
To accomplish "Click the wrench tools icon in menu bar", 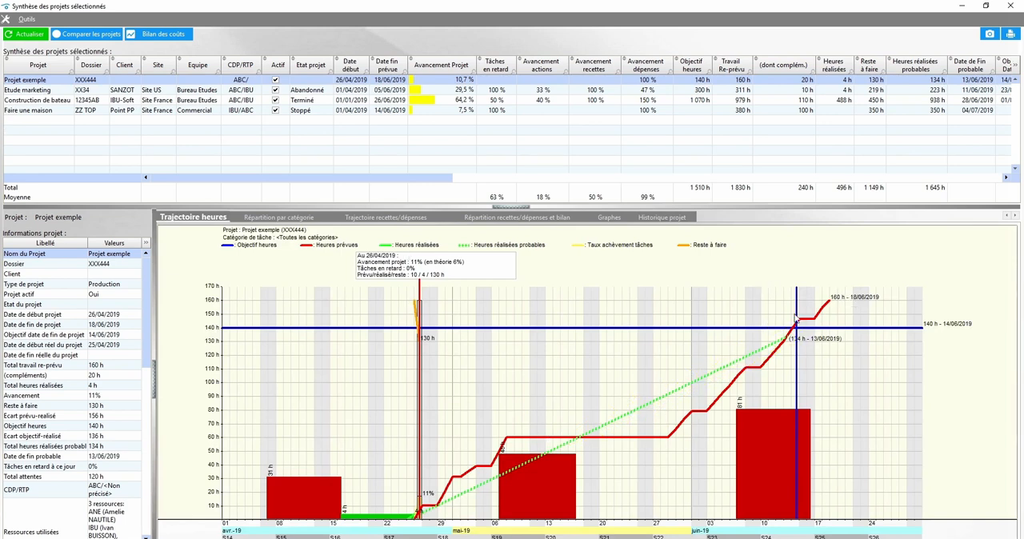I will tap(6, 20).
